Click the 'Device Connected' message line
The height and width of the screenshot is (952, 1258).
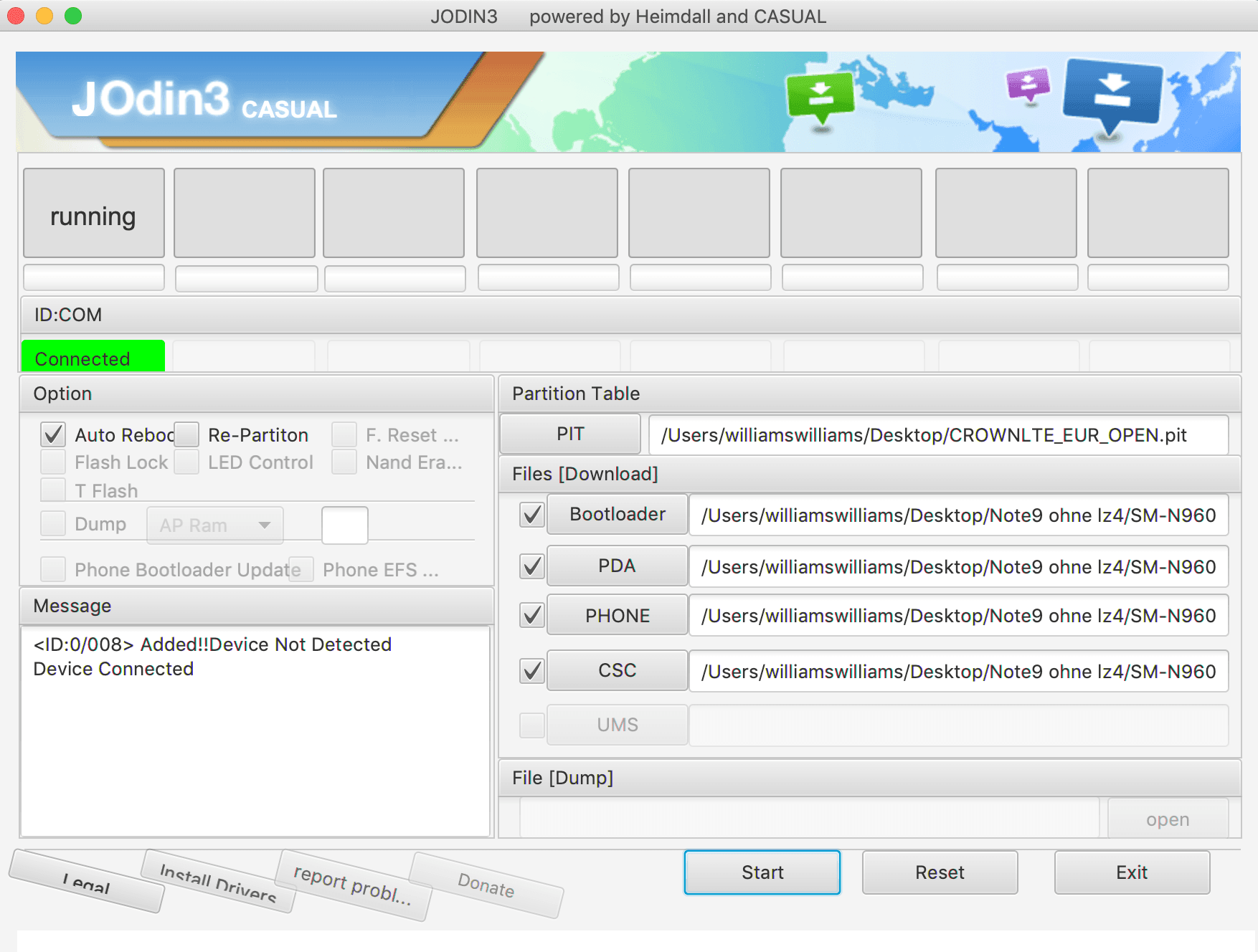pos(113,669)
